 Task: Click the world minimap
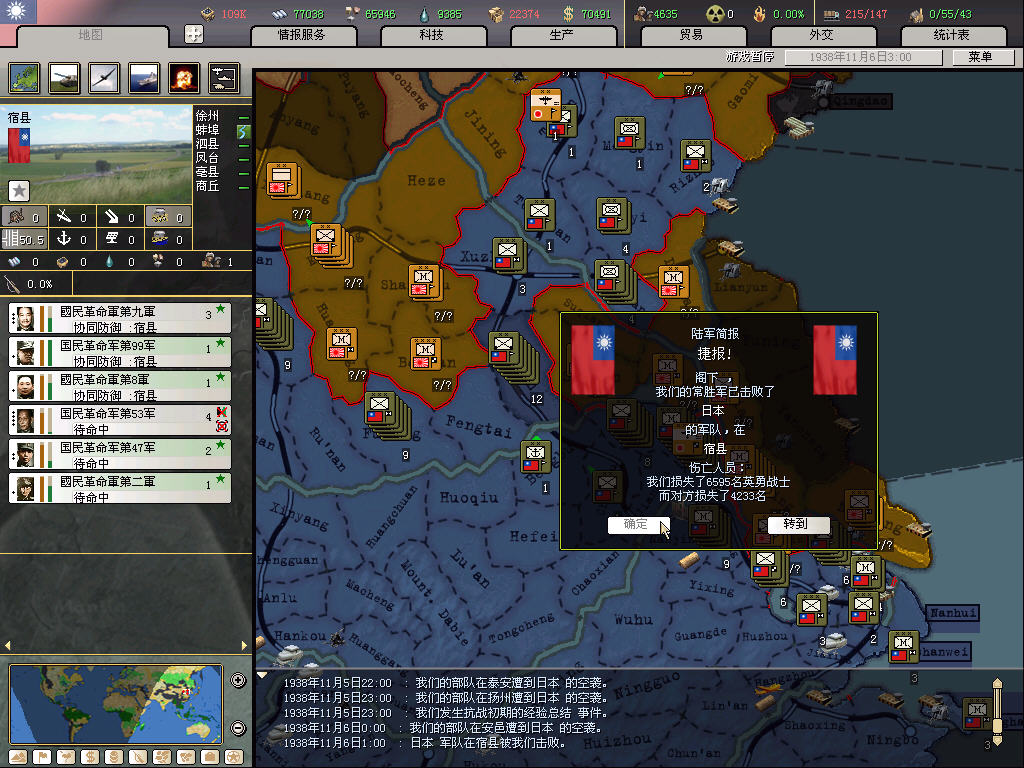coord(116,704)
